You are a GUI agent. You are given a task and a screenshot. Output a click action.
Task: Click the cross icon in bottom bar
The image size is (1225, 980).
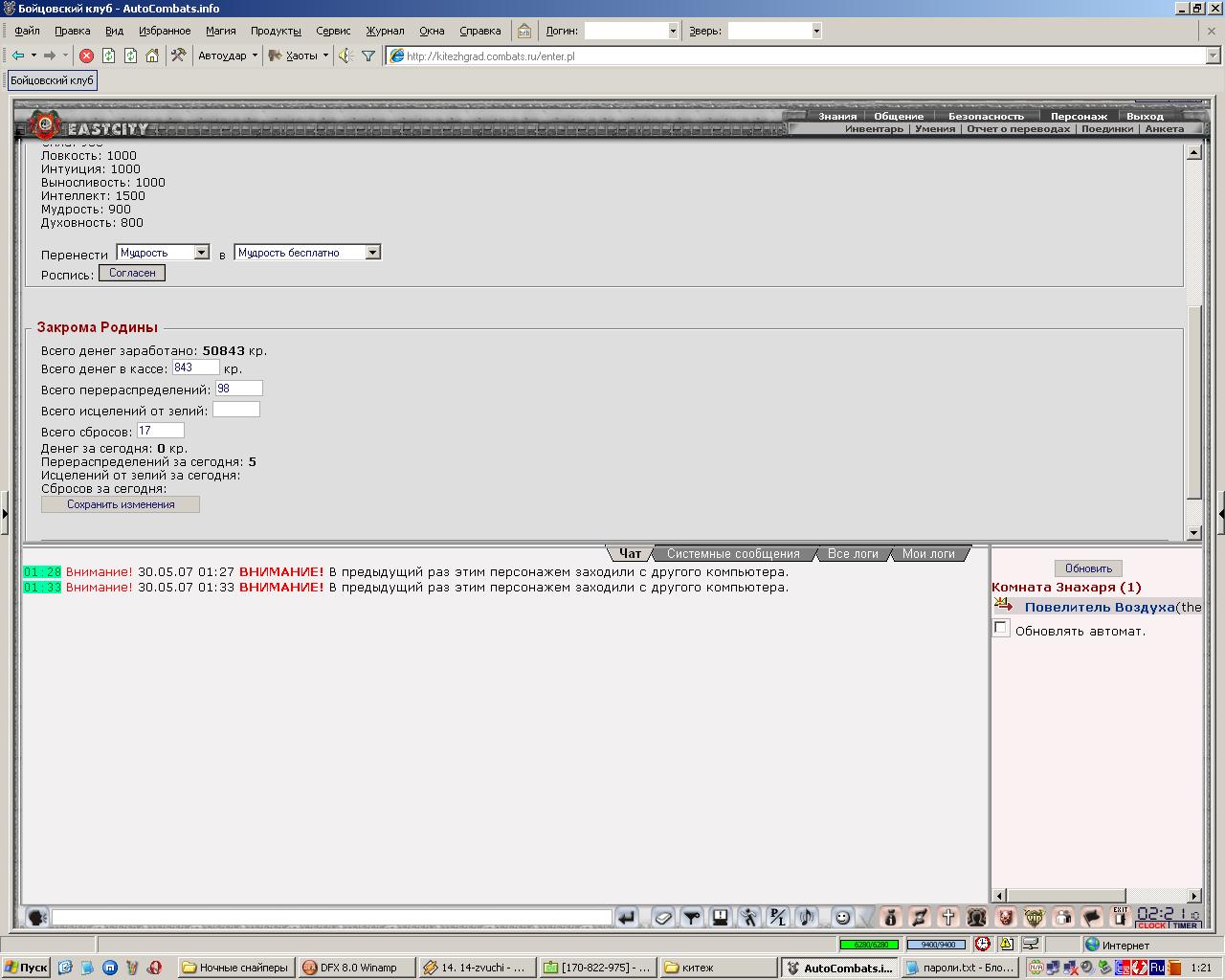click(x=947, y=917)
